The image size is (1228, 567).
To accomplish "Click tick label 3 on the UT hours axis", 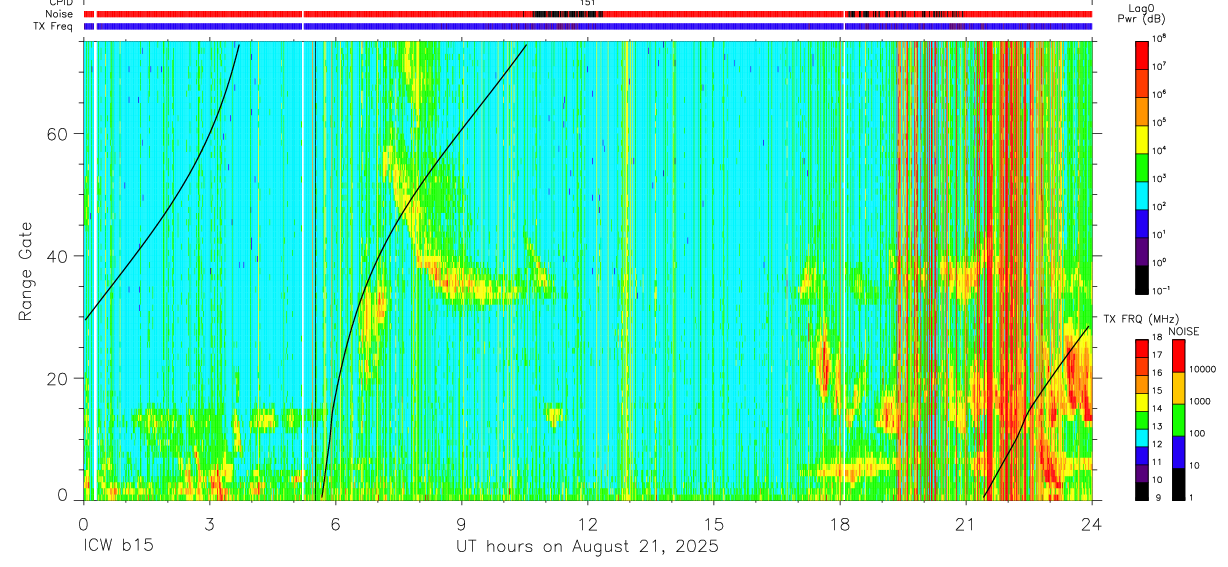I will coord(209,524).
